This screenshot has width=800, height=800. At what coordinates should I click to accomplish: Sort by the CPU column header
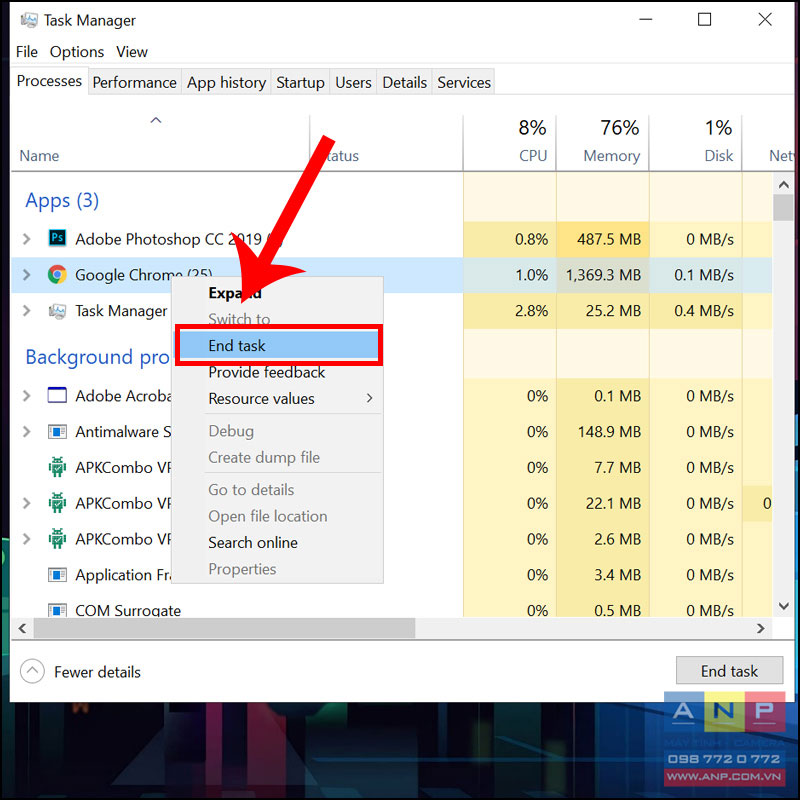[509, 143]
